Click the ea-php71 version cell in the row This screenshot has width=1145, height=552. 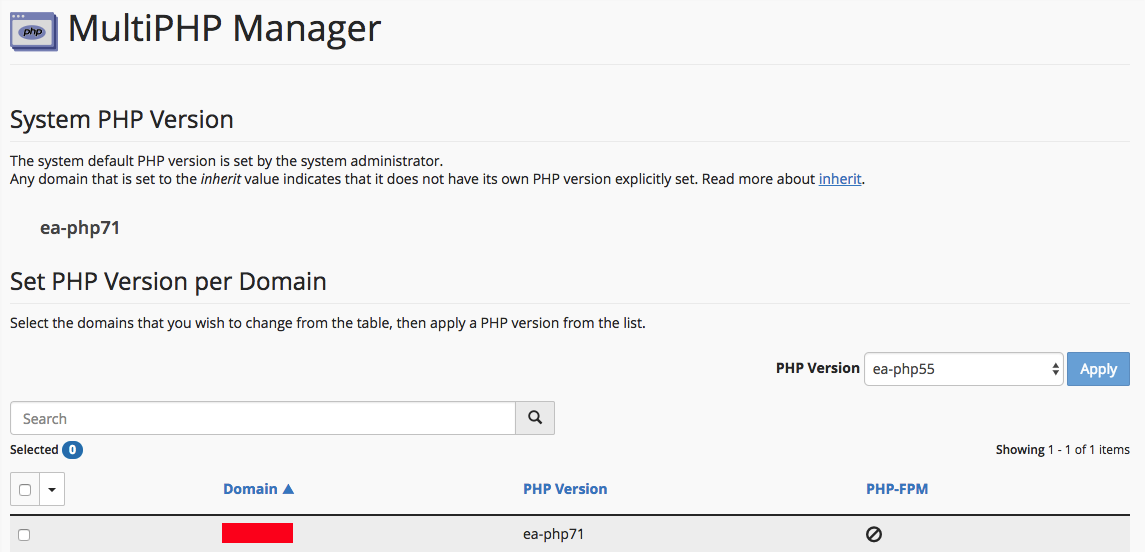553,534
